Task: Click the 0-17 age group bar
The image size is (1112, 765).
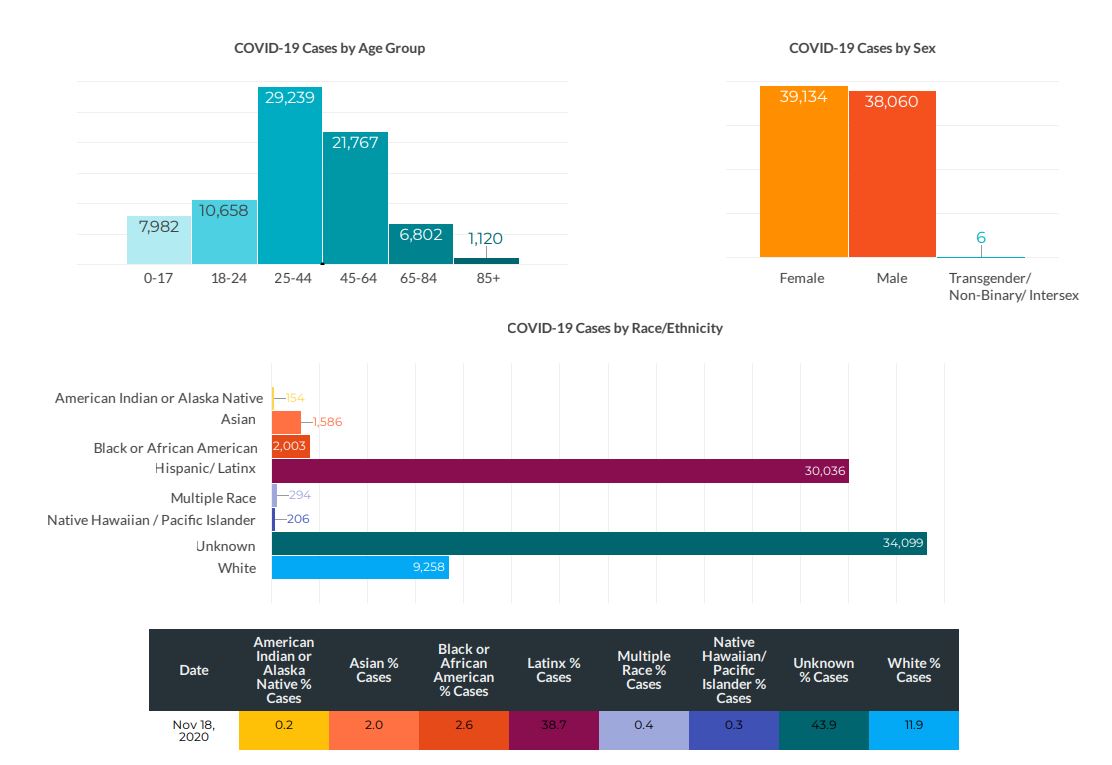Action: click(158, 241)
